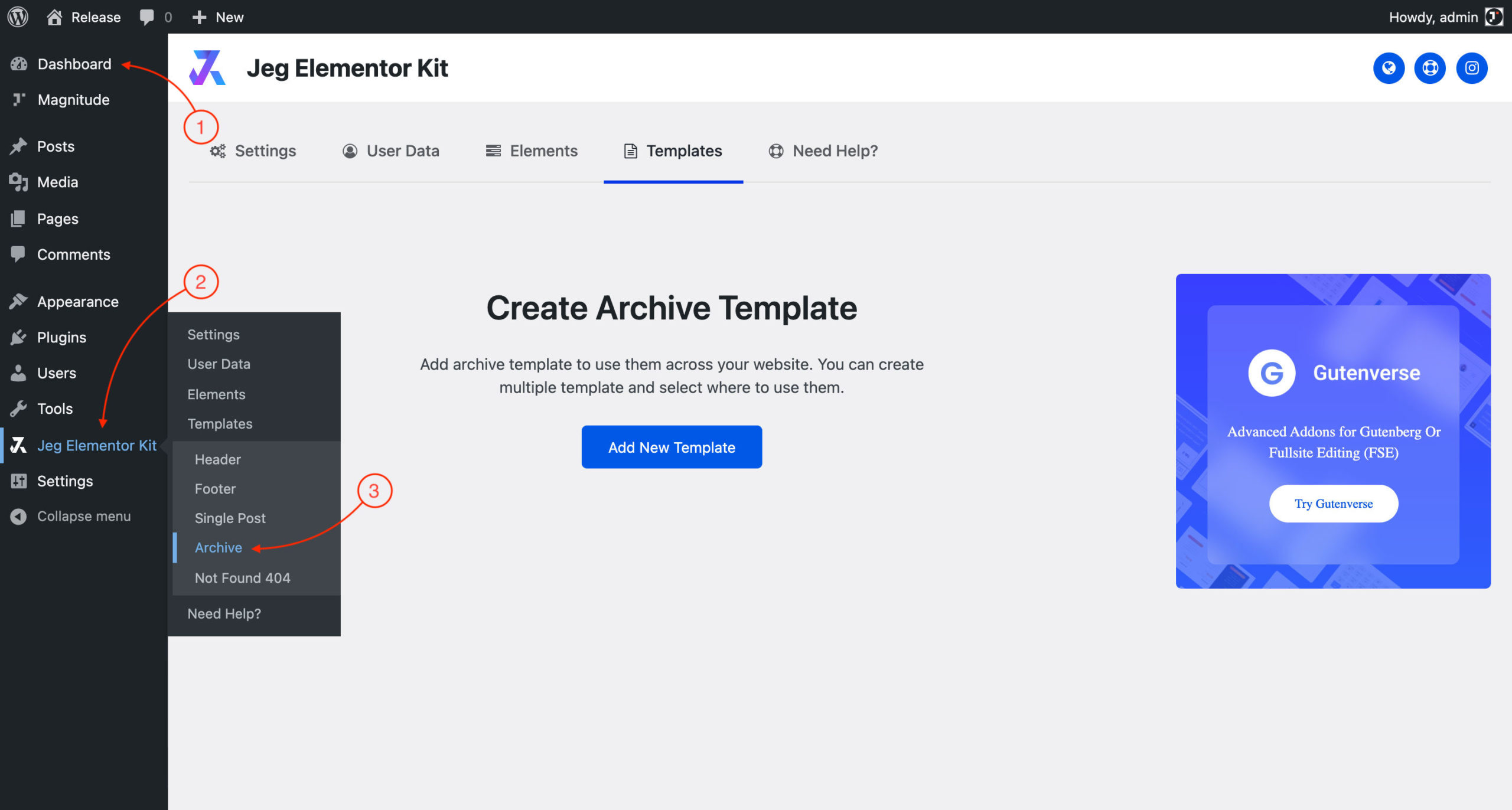Open Plugins in the sidebar
Viewport: 1512px width, 810px height.
(x=61, y=338)
